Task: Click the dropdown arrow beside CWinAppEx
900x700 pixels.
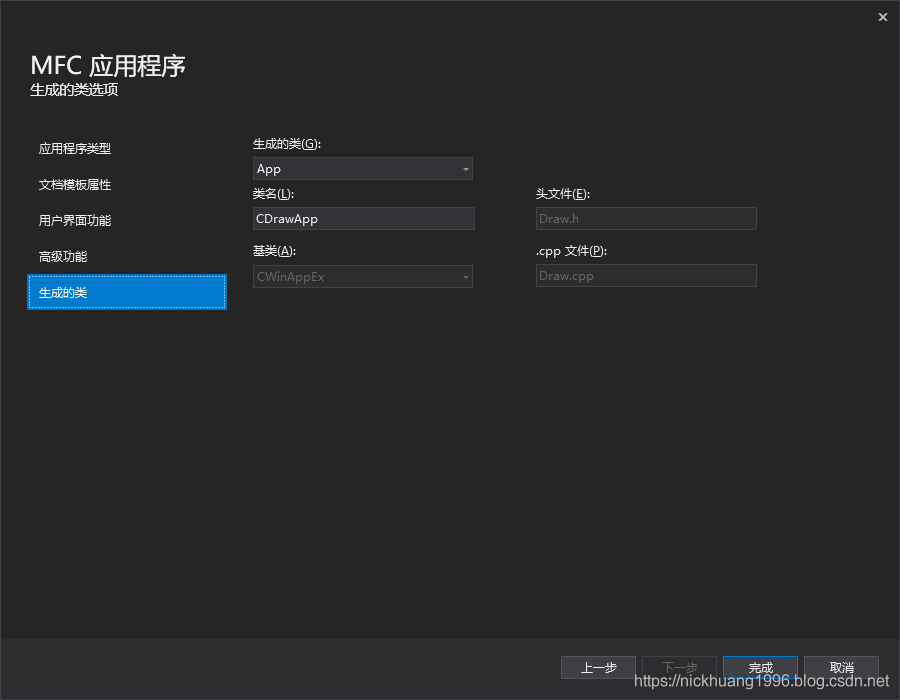Action: [465, 277]
